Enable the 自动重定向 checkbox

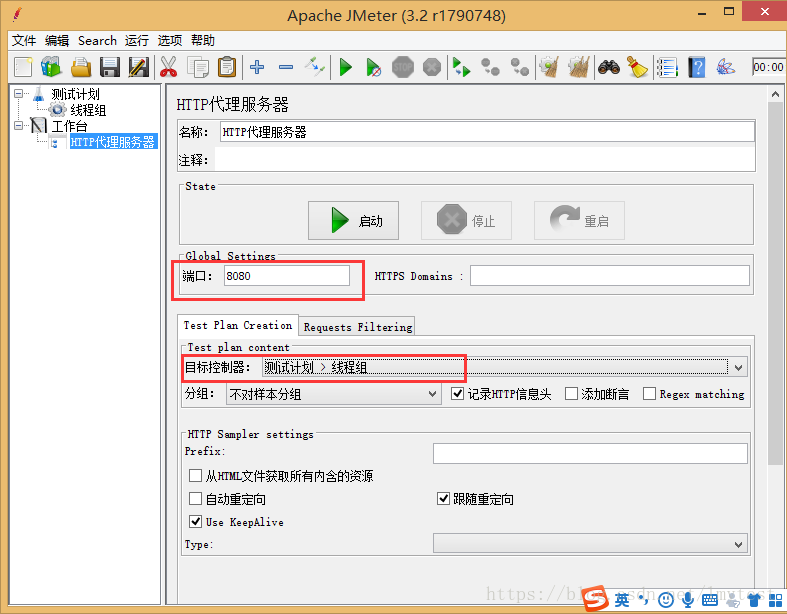[x=195, y=499]
